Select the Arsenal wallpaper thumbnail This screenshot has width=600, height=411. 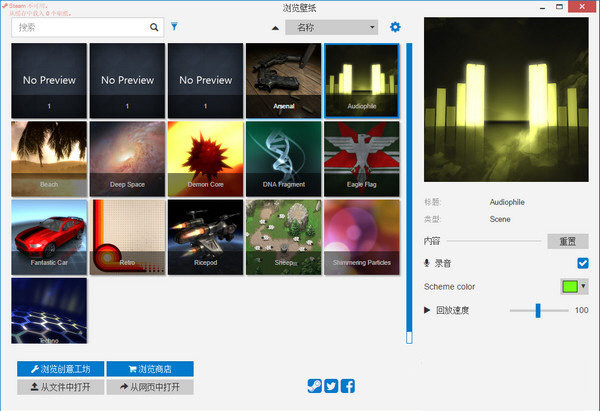[283, 80]
